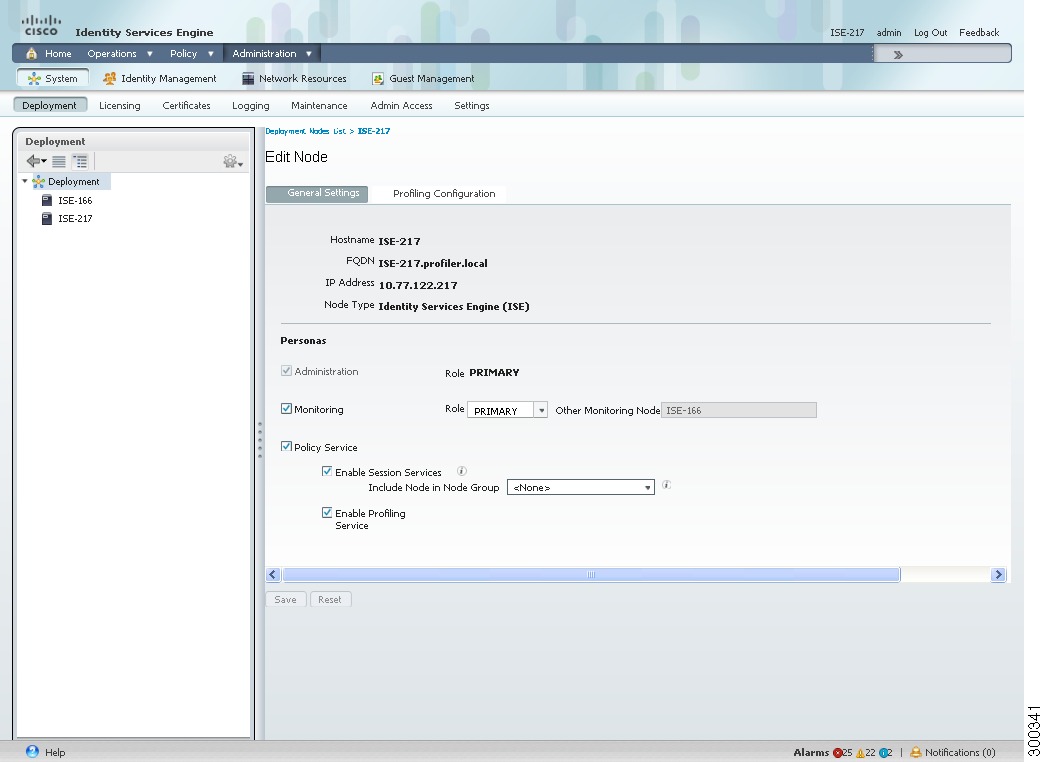The width and height of the screenshot is (1044, 762).
Task: Follow the Deployment Nodes List breadcrumb link
Action: [x=306, y=131]
